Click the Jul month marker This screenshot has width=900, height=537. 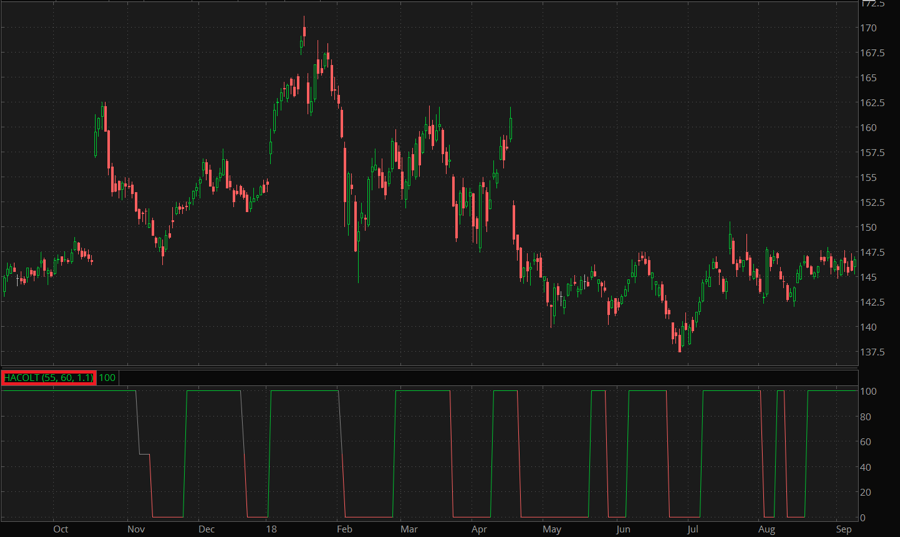(692, 528)
